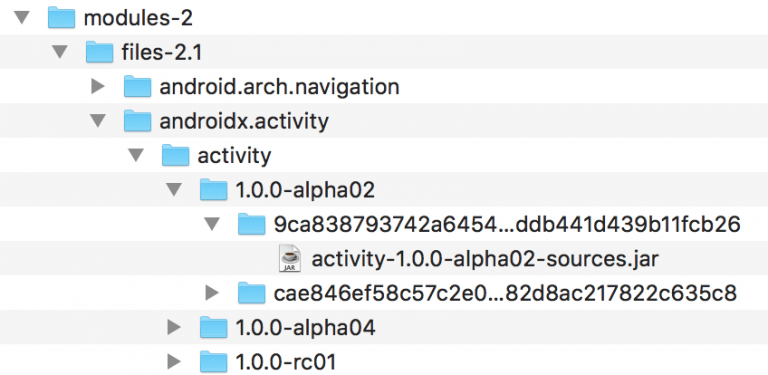The width and height of the screenshot is (768, 375).
Task: Expand the cae846ef58c57c2e0 hash folder
Action: [x=213, y=293]
